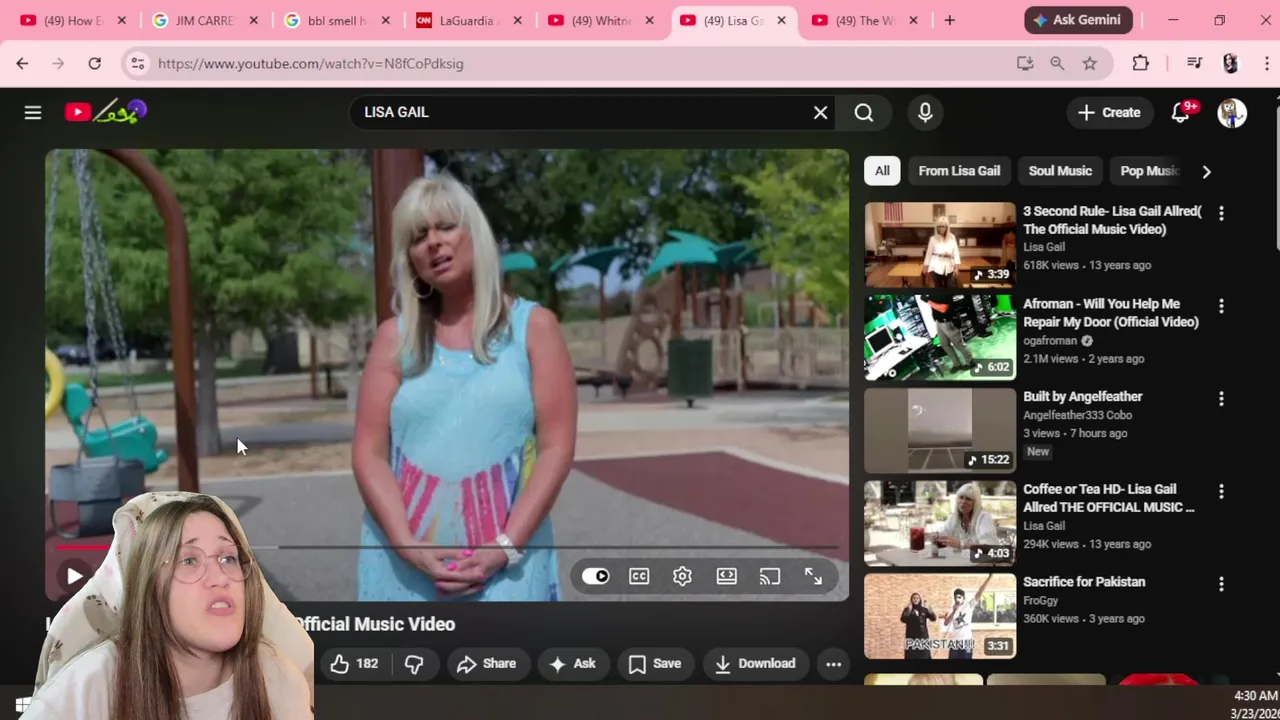View the site information icon
The image size is (1280, 720).
point(137,63)
